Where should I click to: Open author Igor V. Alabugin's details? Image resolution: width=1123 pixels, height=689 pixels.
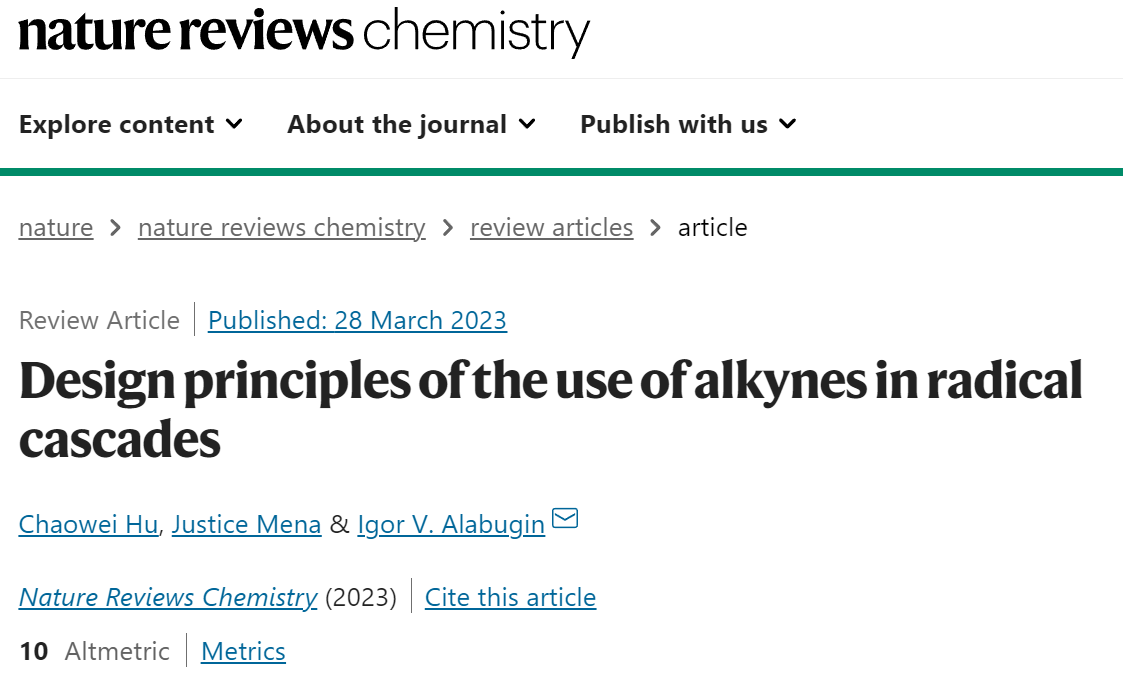[451, 524]
